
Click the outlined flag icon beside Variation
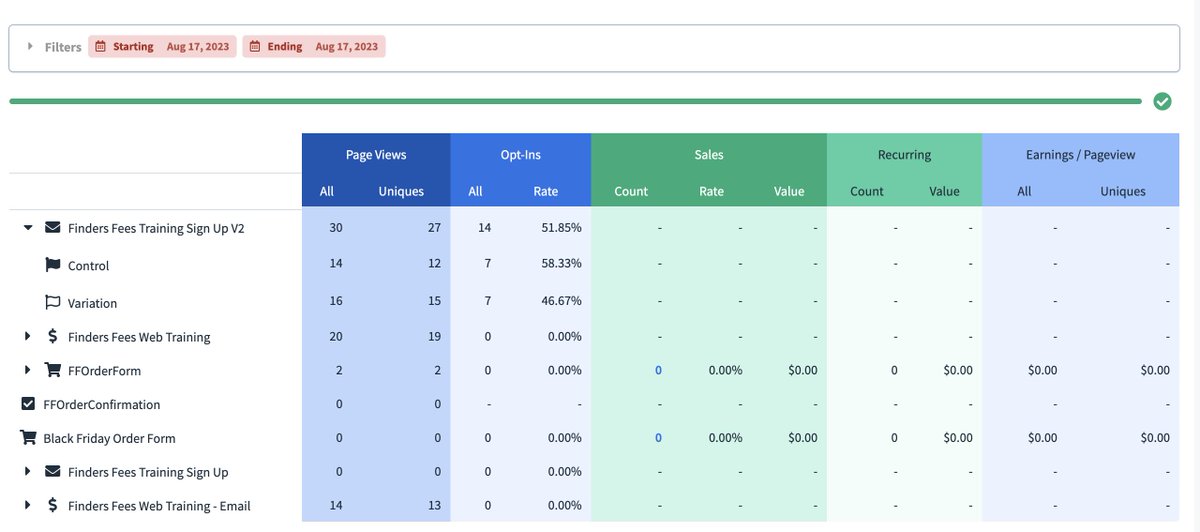point(53,302)
